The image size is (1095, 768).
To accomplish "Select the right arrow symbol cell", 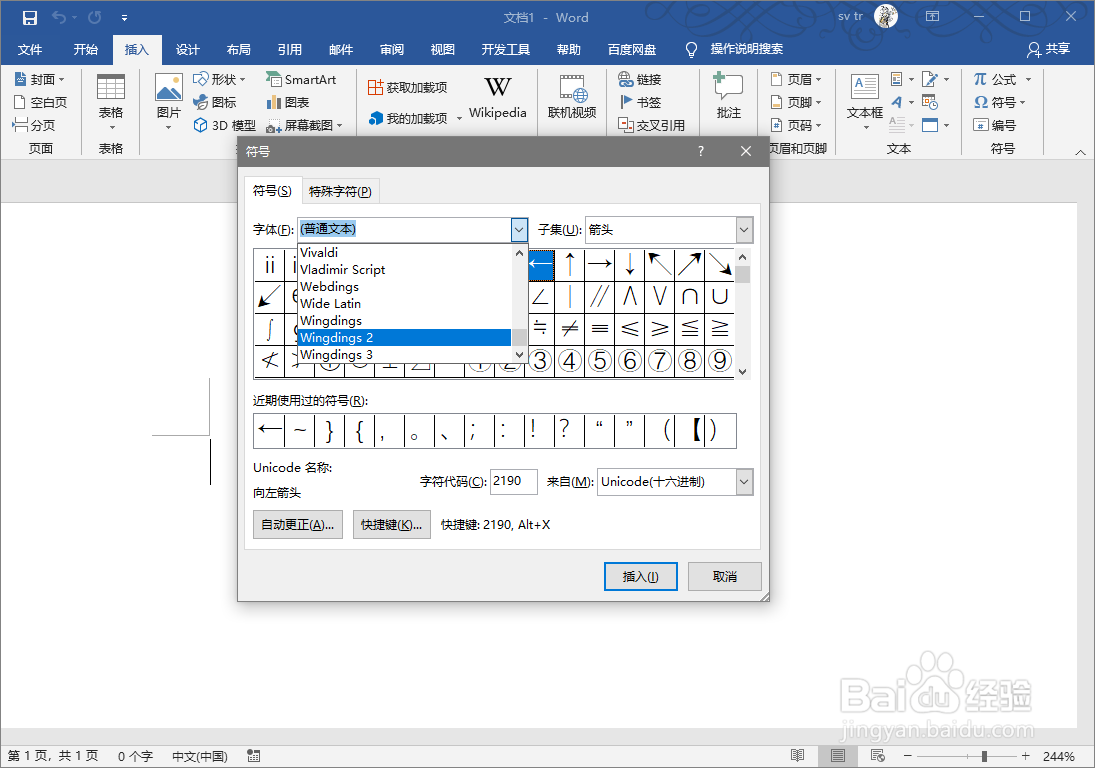I will tap(600, 265).
